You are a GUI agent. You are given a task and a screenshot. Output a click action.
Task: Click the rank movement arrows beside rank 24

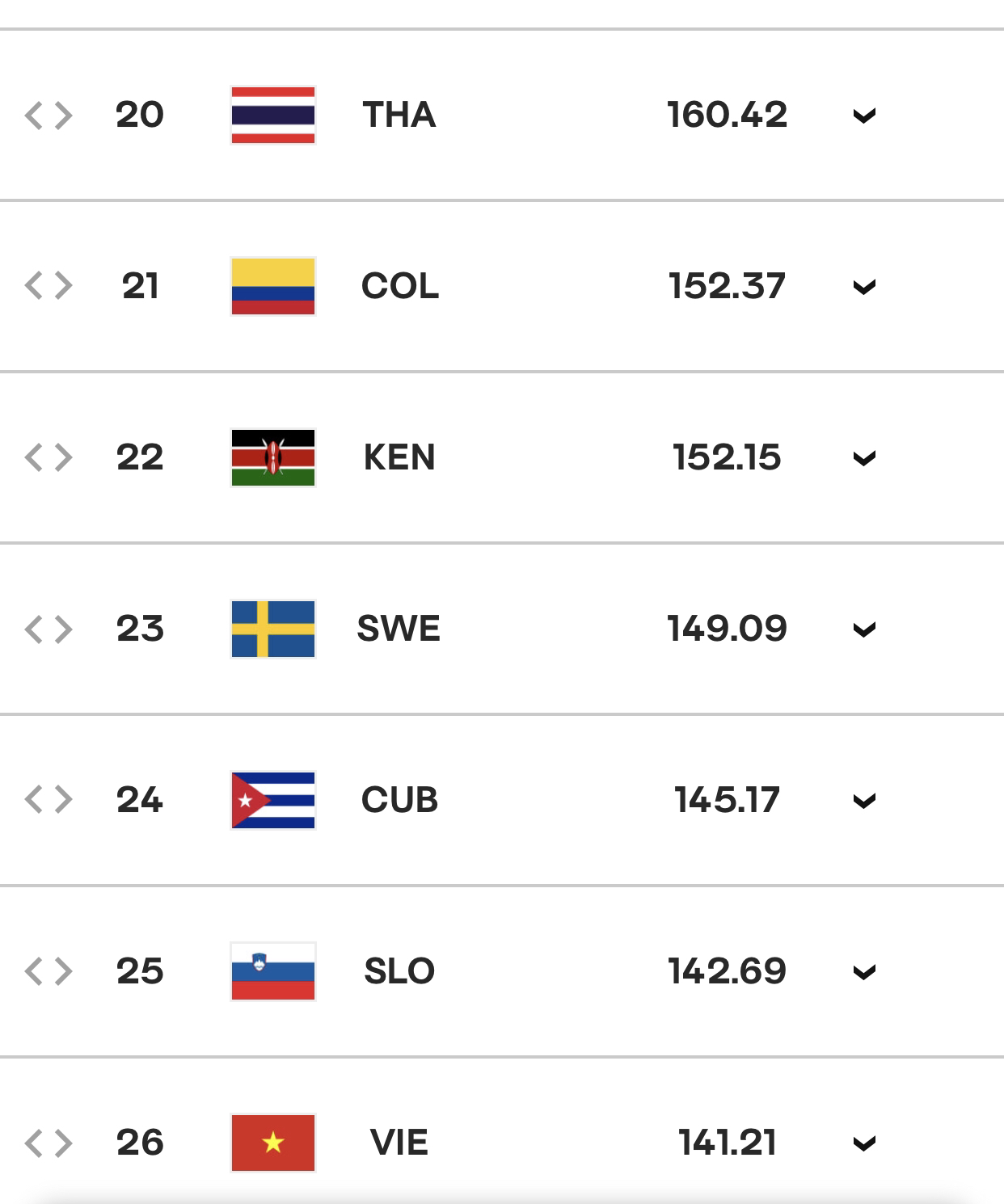[x=49, y=801]
